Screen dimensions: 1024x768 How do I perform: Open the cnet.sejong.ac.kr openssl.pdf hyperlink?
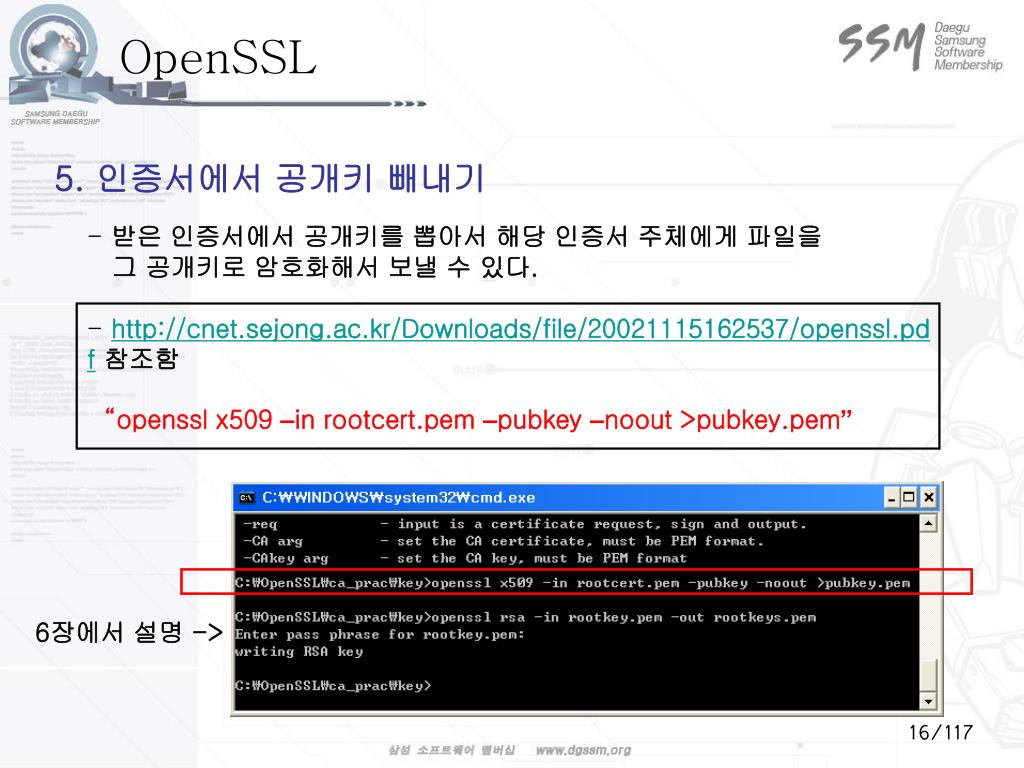520,329
